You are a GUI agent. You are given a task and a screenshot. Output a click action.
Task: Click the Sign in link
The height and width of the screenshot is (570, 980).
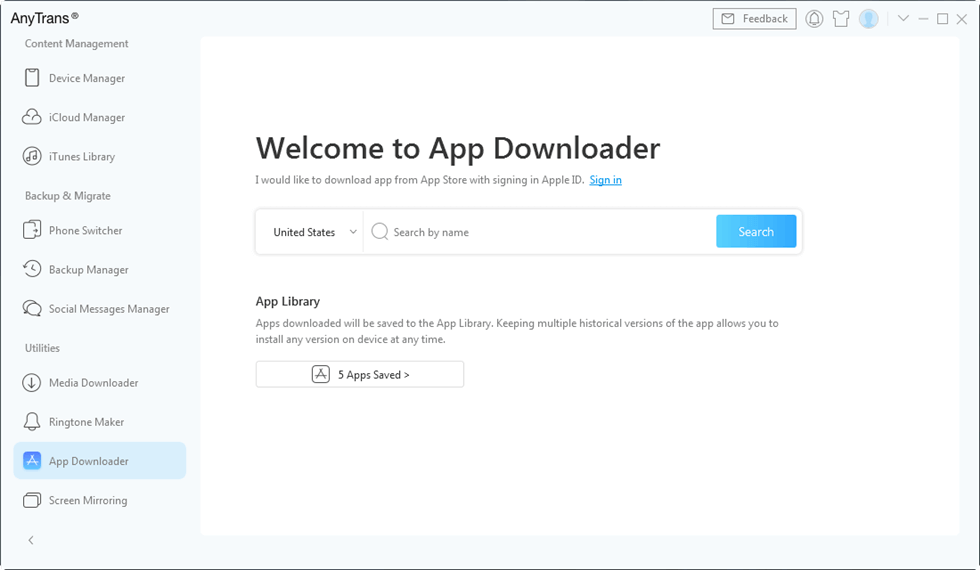click(605, 180)
